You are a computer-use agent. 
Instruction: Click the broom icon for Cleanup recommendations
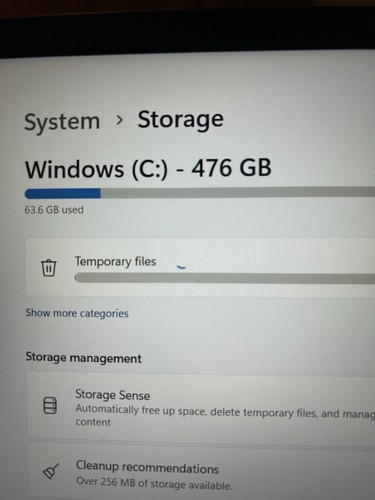pyautogui.click(x=51, y=471)
